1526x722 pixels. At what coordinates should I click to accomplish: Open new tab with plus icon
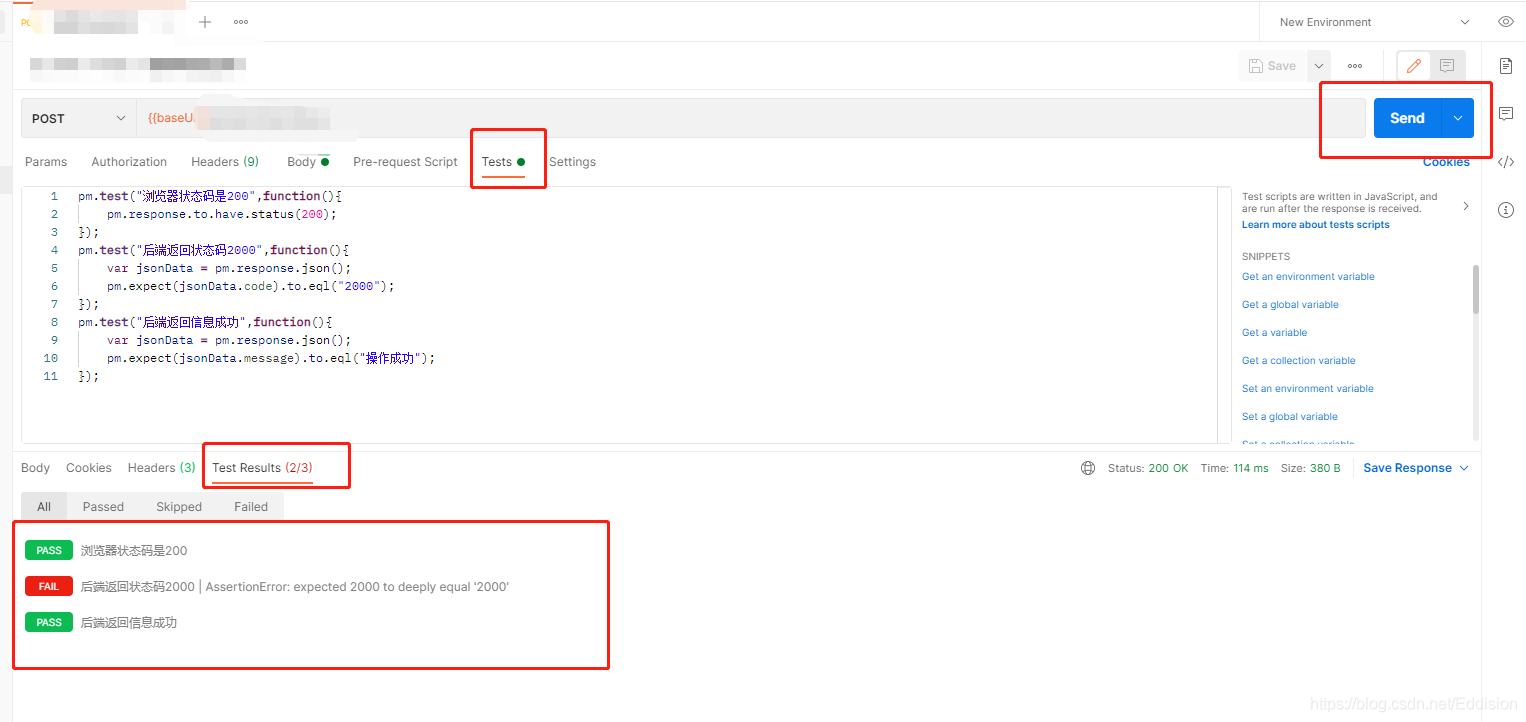[205, 21]
